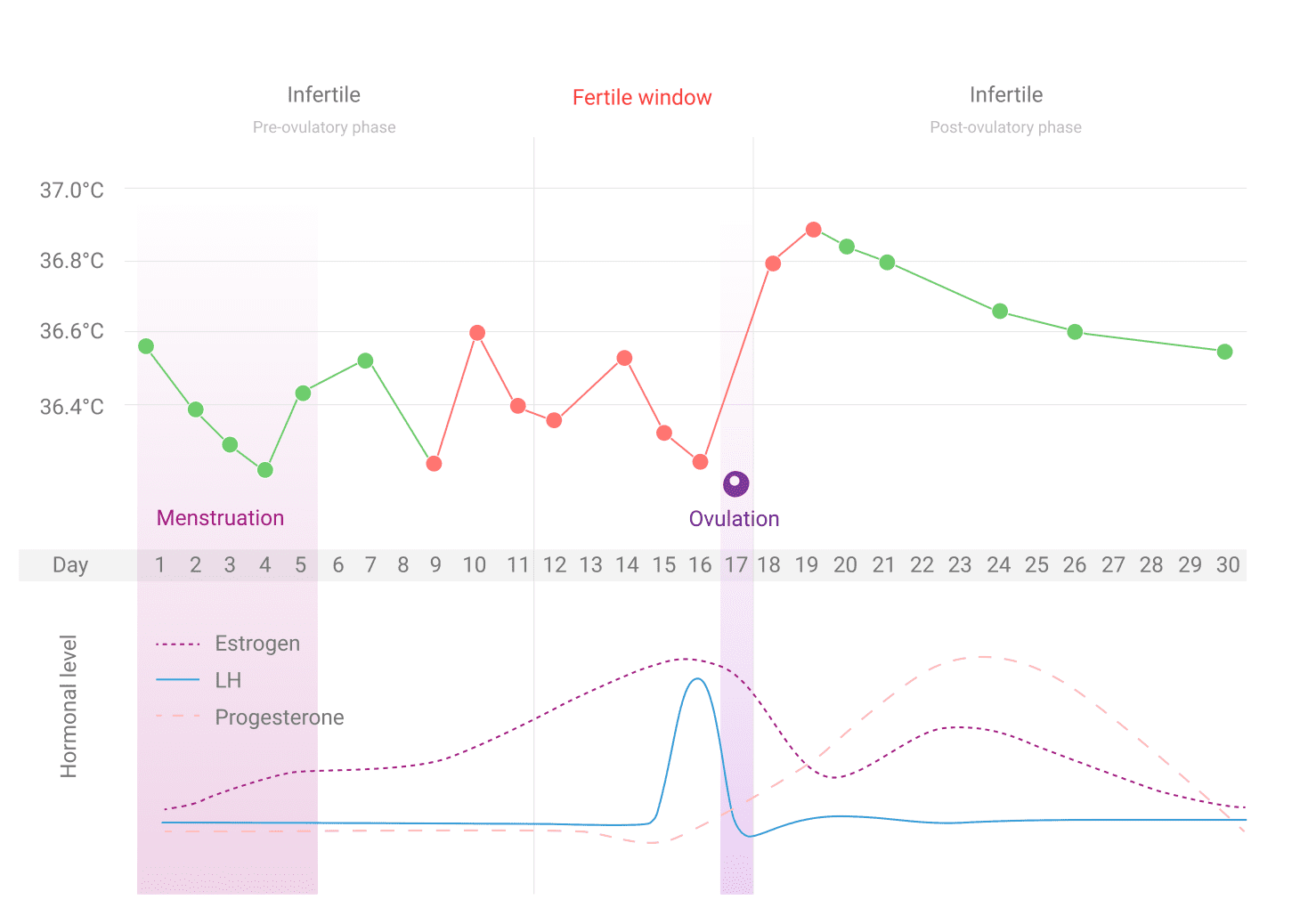1300x924 pixels.
Task: Select the green data point at day 24
Action: 1000,312
